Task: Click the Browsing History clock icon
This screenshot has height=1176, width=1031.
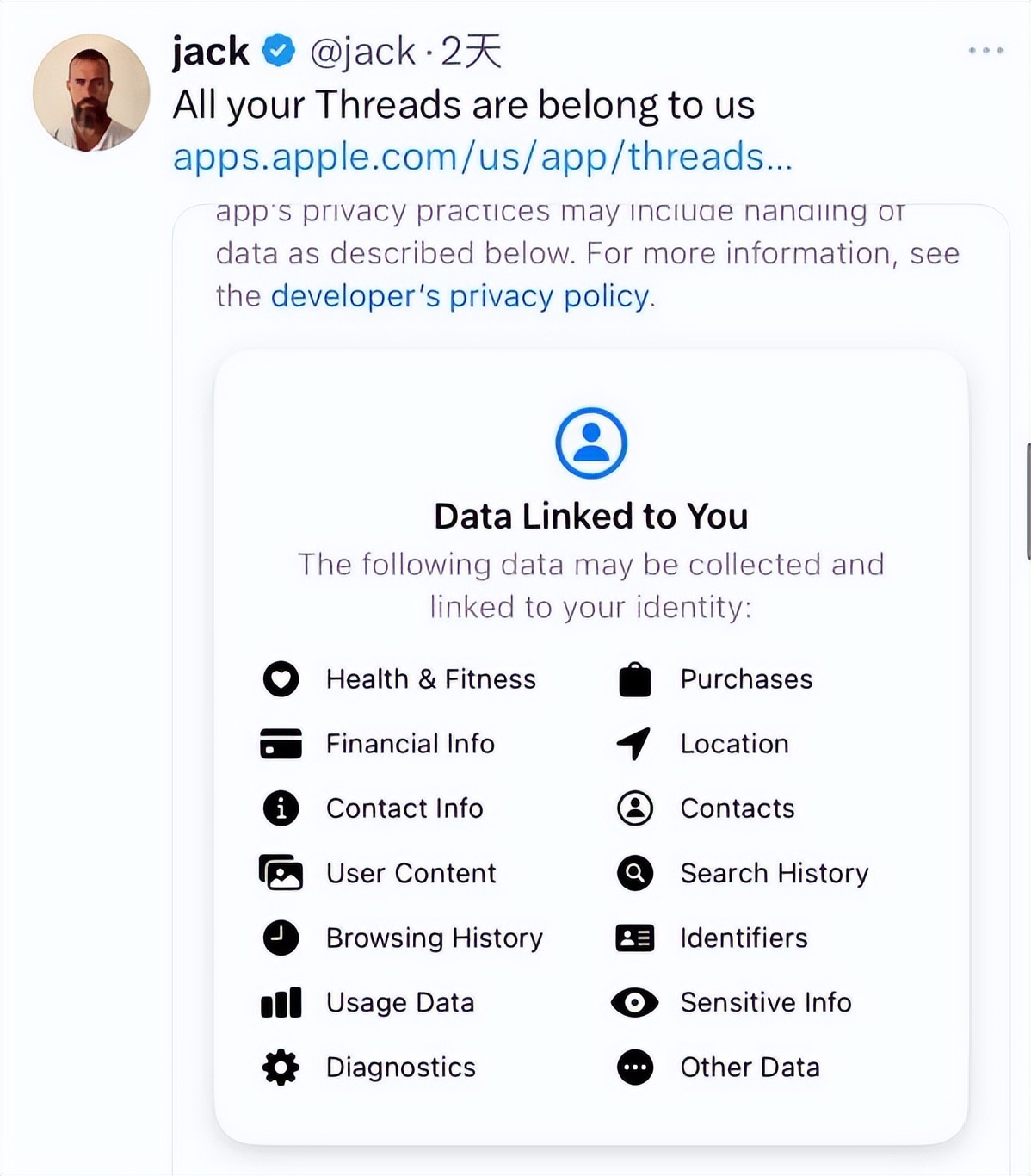Action: click(x=281, y=938)
